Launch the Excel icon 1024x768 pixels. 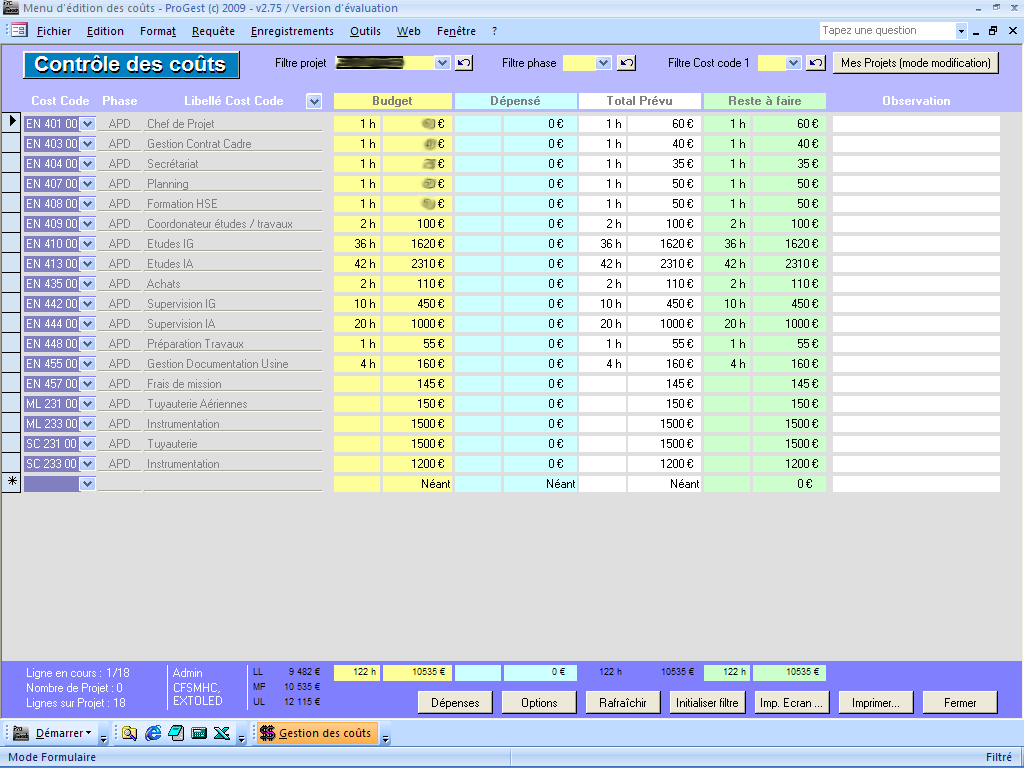(221, 733)
